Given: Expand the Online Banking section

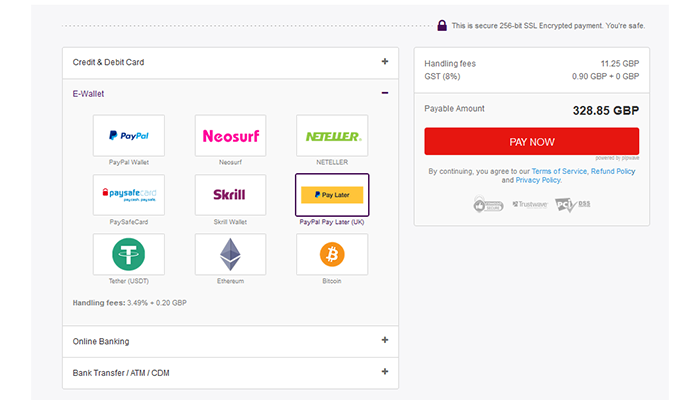Looking at the screenshot, I should pyautogui.click(x=385, y=340).
